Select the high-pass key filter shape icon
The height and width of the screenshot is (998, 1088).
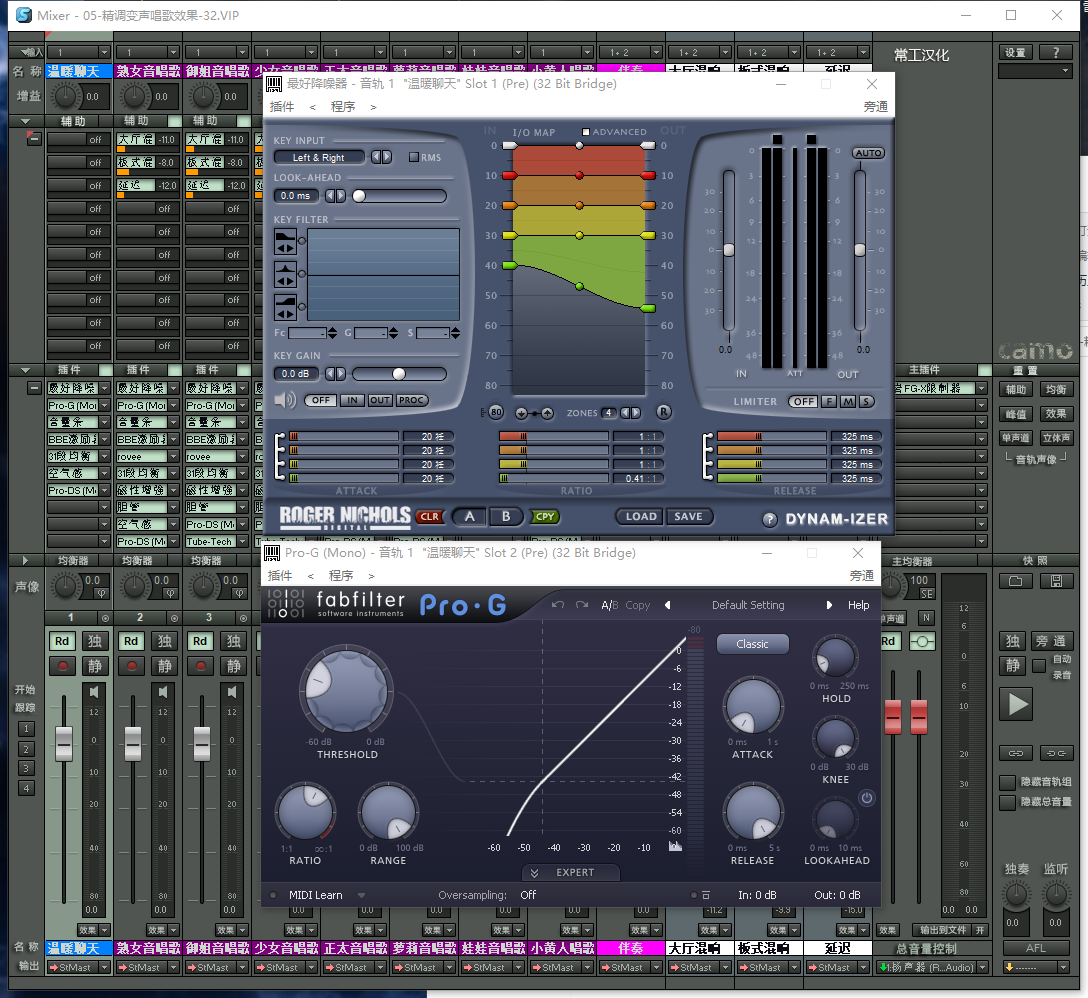(x=285, y=306)
